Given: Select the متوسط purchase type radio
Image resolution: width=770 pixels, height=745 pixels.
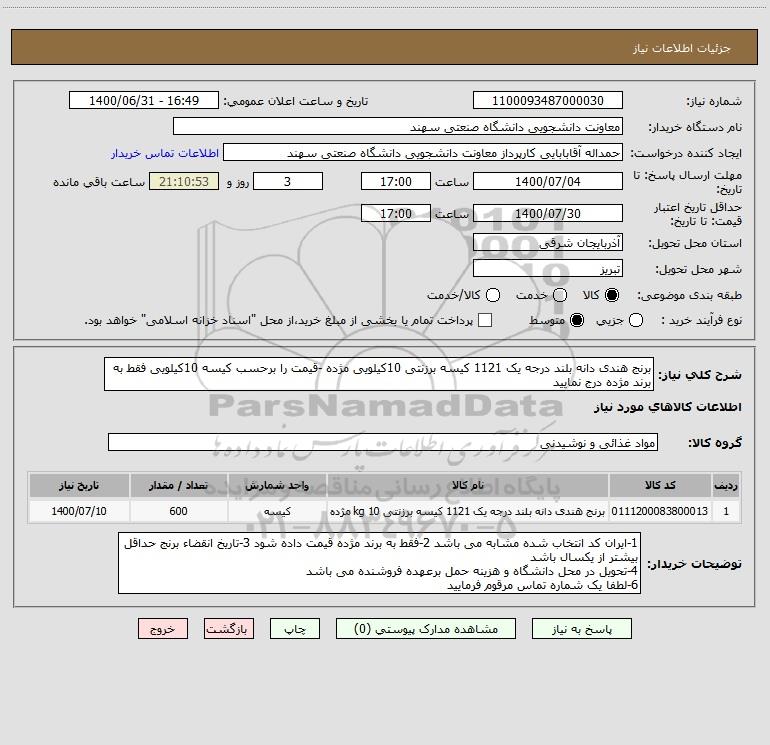Looking at the screenshot, I should point(577,320).
